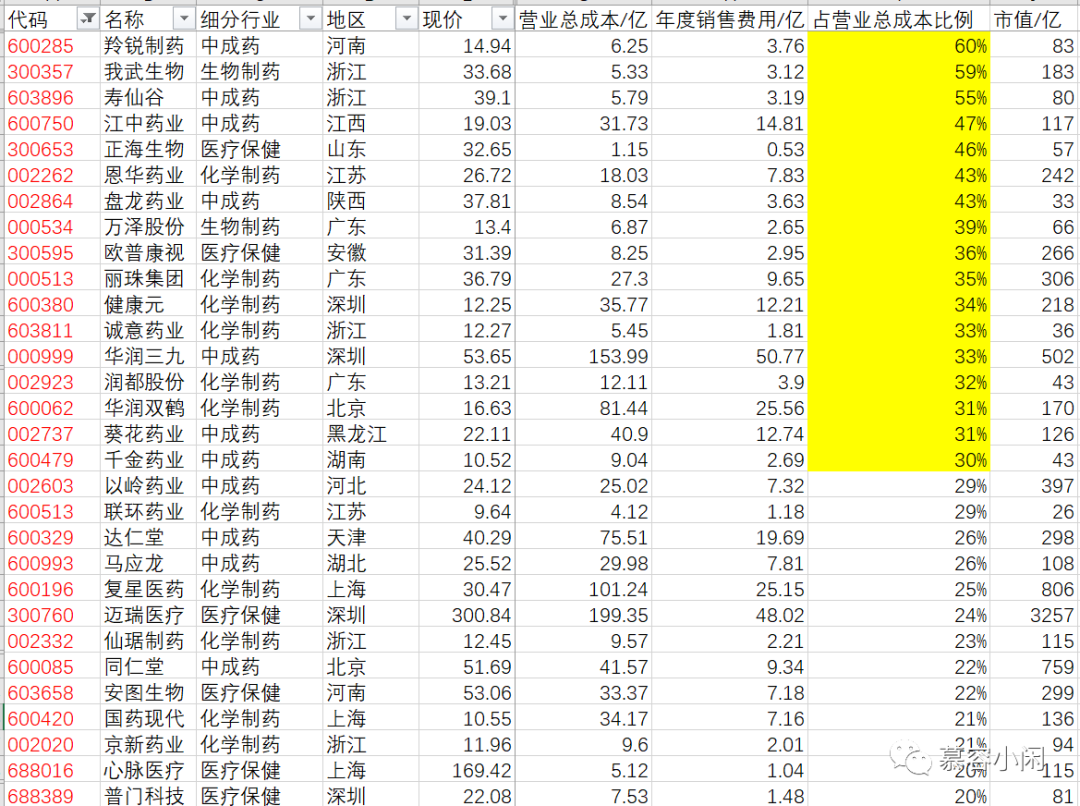This screenshot has height=806, width=1080.
Task: Click the market value cell 3257
Action: tap(1035, 615)
